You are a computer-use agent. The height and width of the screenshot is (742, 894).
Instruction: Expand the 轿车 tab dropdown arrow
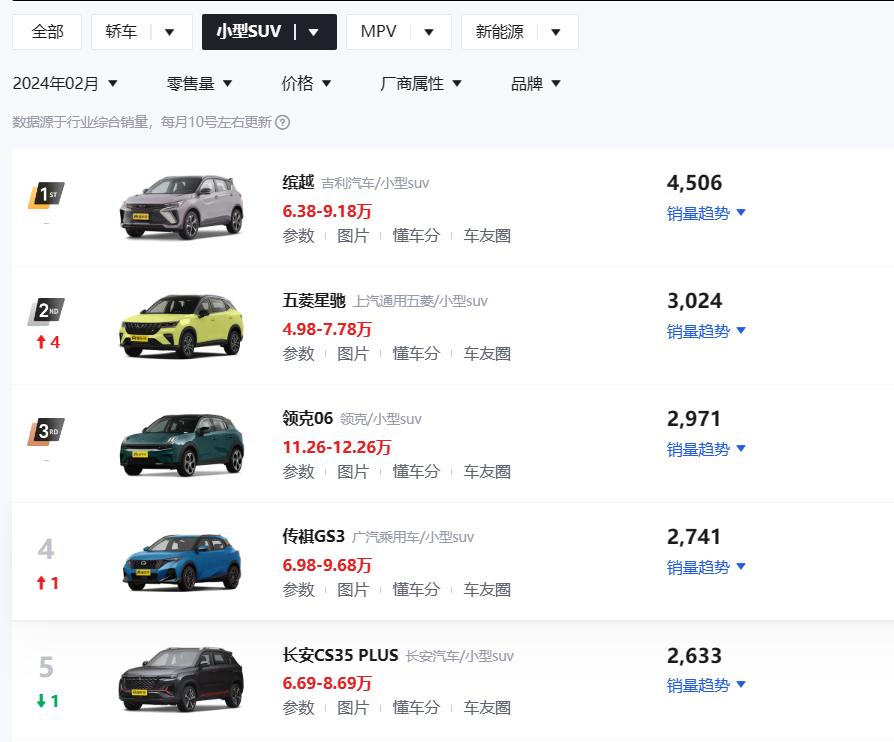[x=169, y=33]
